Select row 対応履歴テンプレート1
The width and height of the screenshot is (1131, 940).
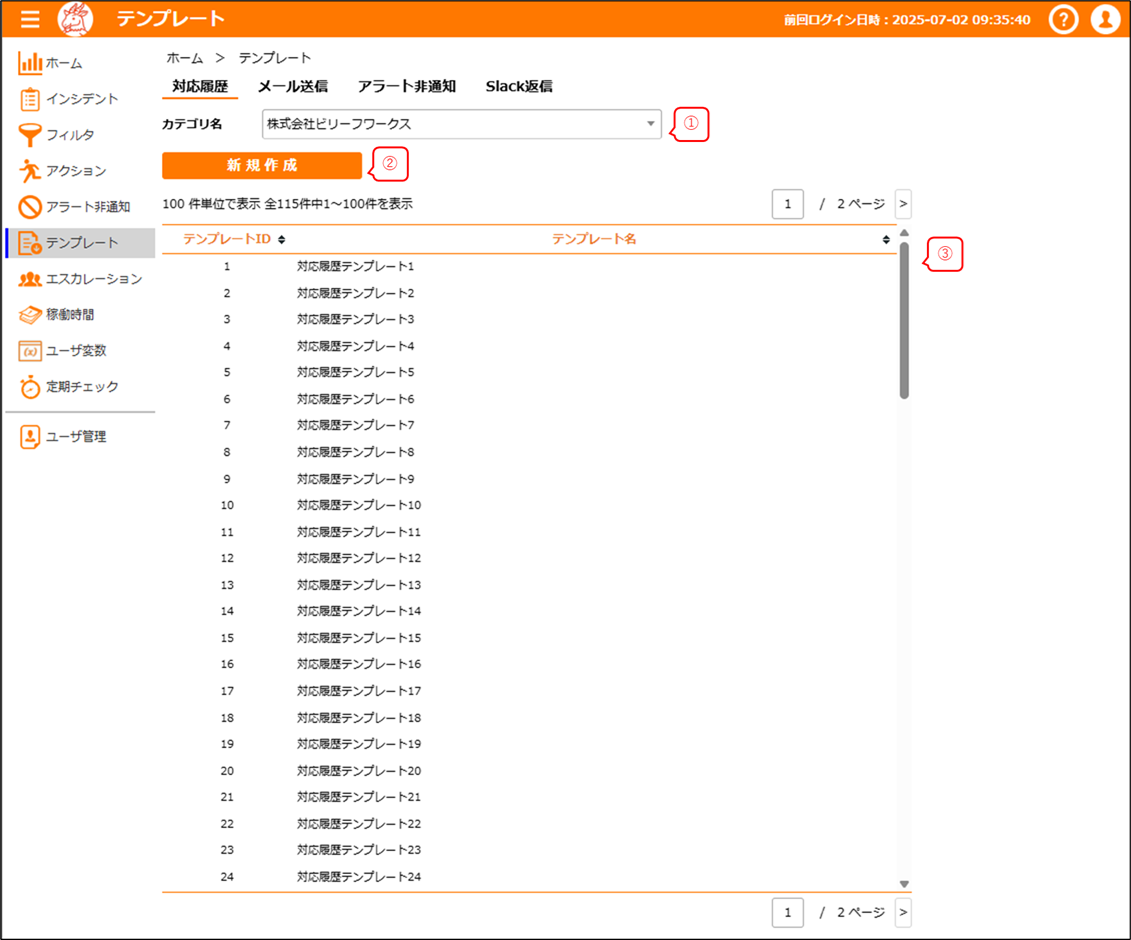pos(529,267)
